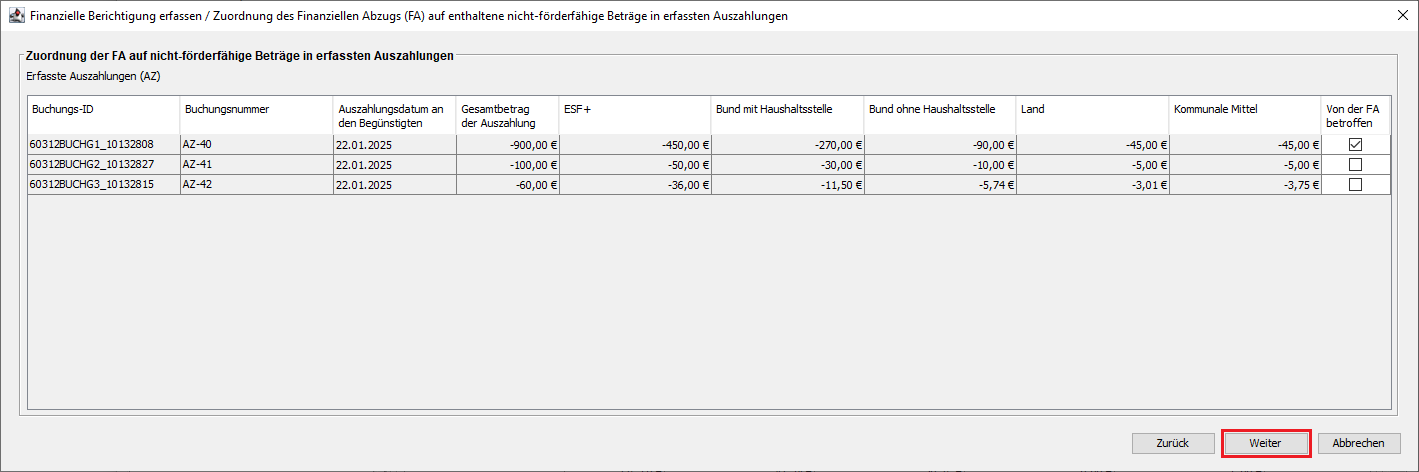
Task: Select row 60312BUCHG1_10132808
Action: point(103,144)
